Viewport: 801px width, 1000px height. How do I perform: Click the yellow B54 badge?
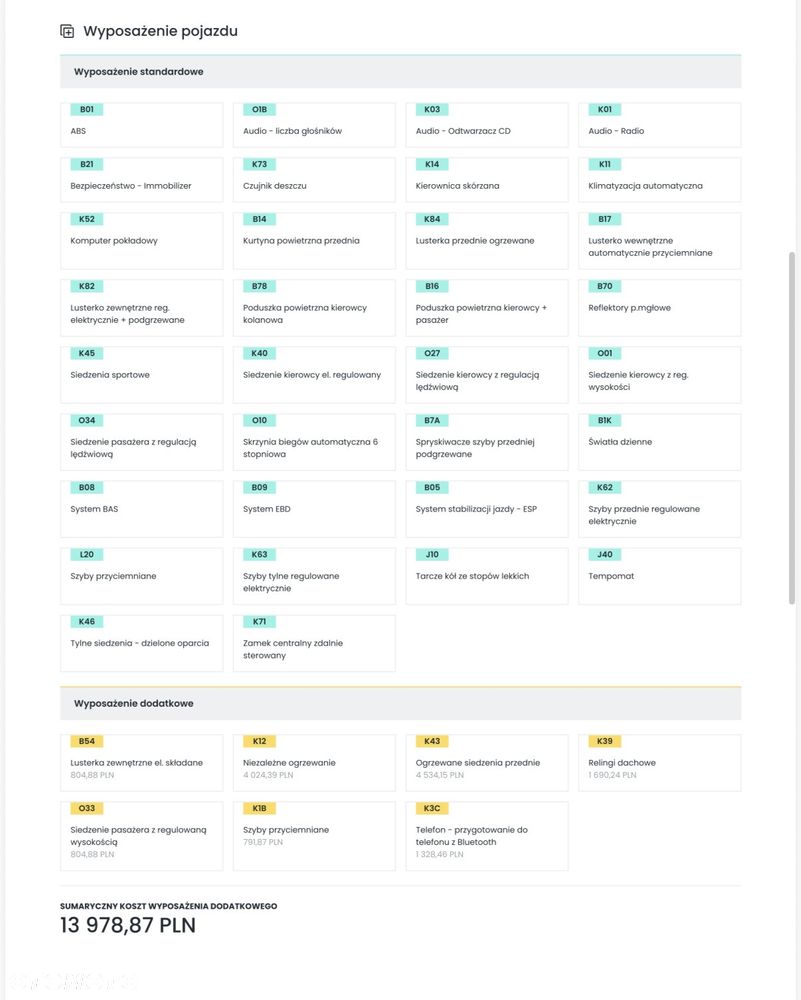(x=86, y=741)
